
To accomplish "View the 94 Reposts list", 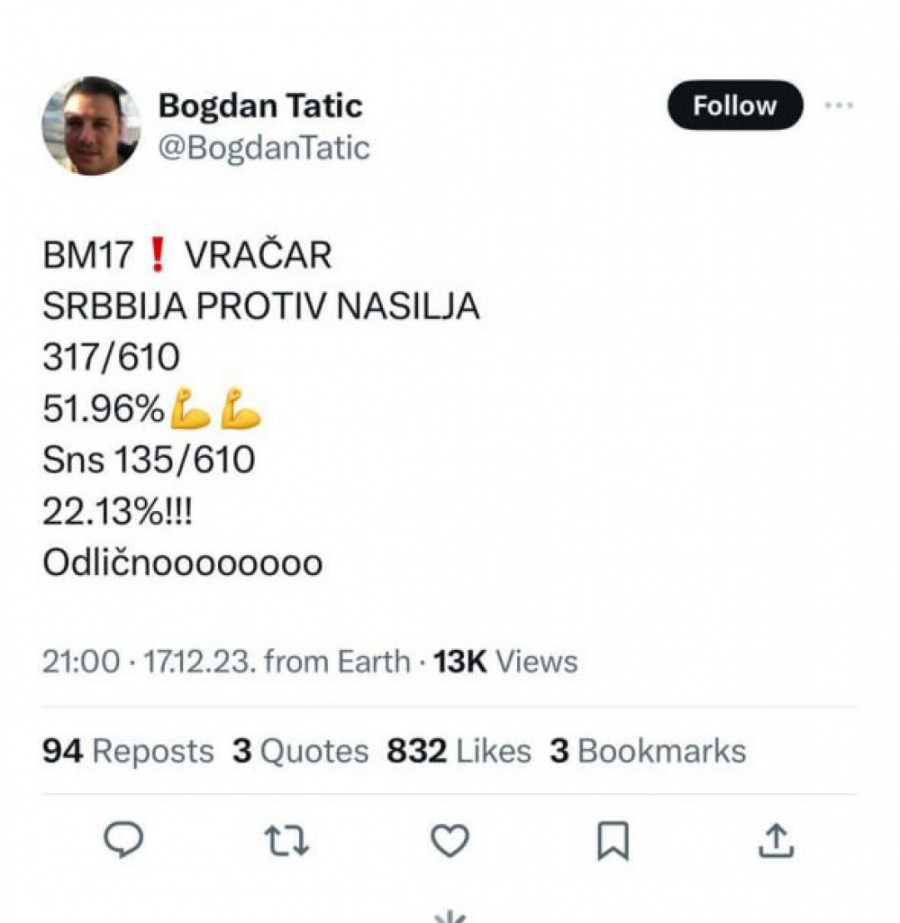I will click(x=128, y=751).
